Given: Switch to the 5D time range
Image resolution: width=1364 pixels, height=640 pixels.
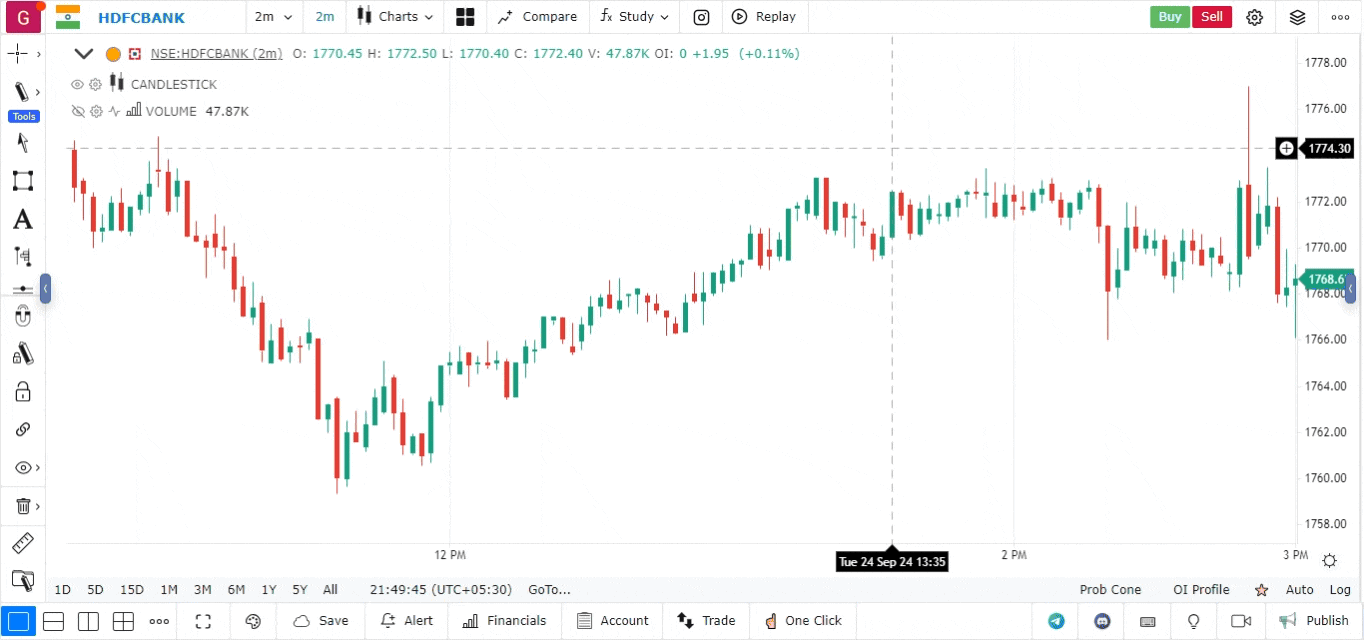Looking at the screenshot, I should (x=95, y=590).
